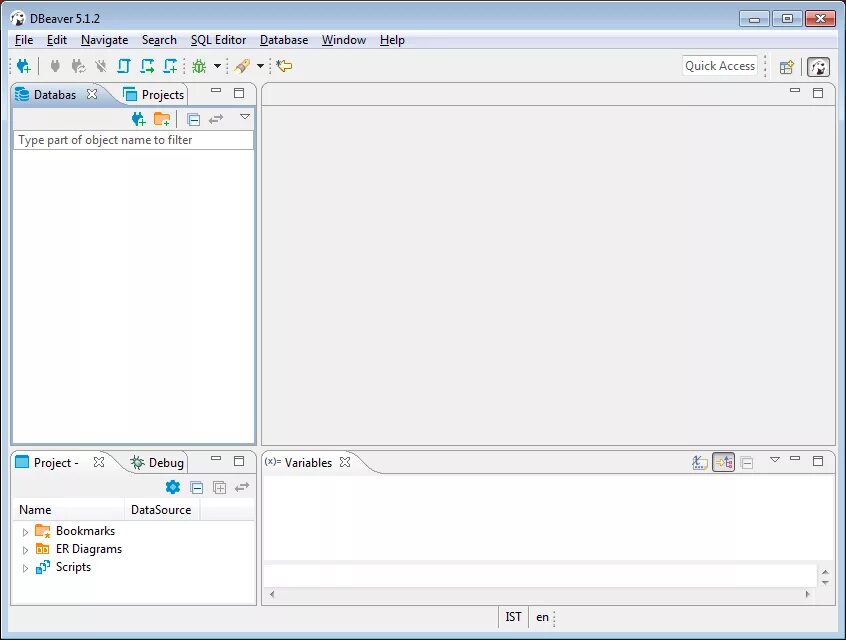Open the Debug icon dropdown arrow
Screen dimensions: 846x640
217,66
